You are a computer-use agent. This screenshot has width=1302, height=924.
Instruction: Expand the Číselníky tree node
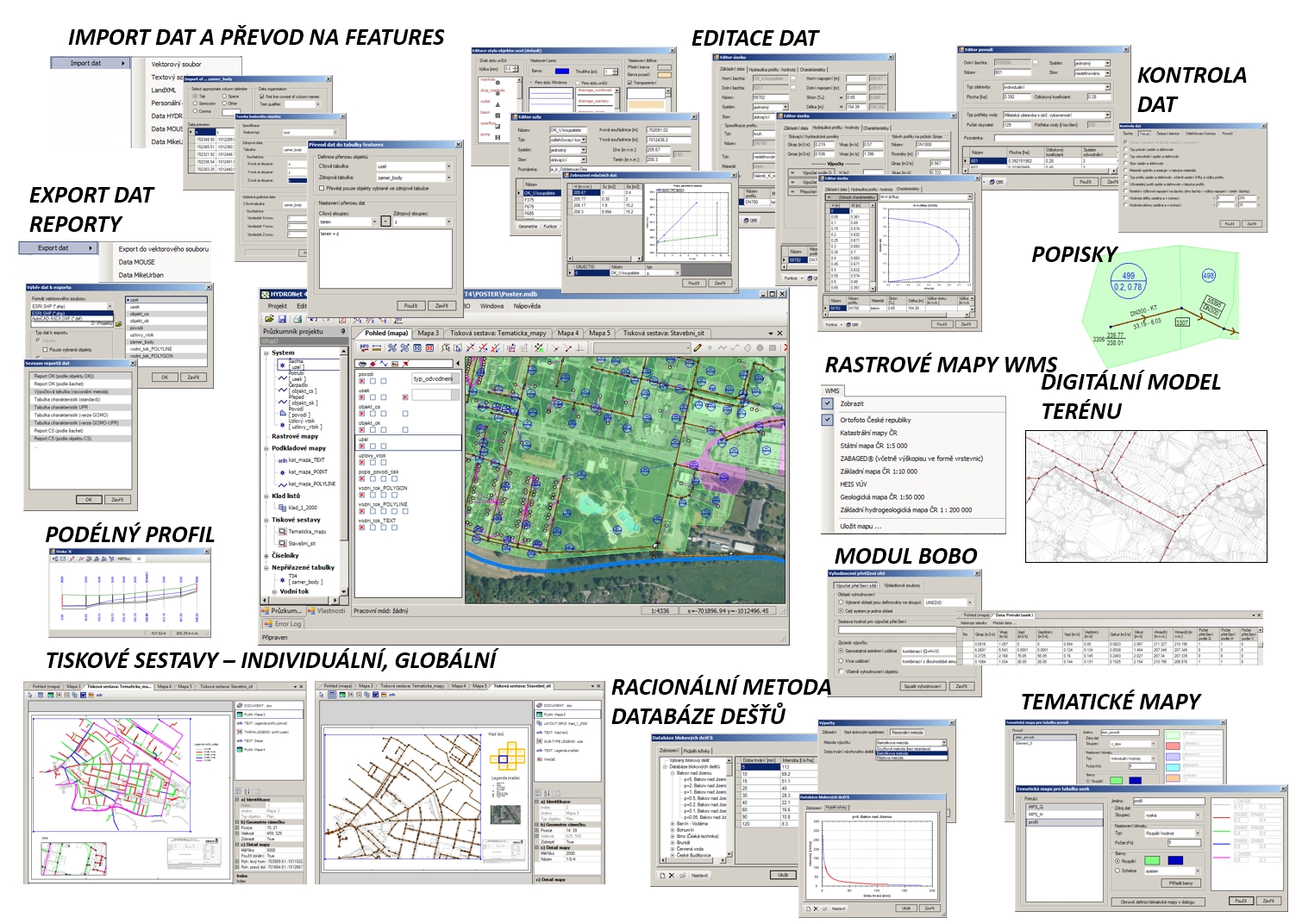(x=266, y=556)
